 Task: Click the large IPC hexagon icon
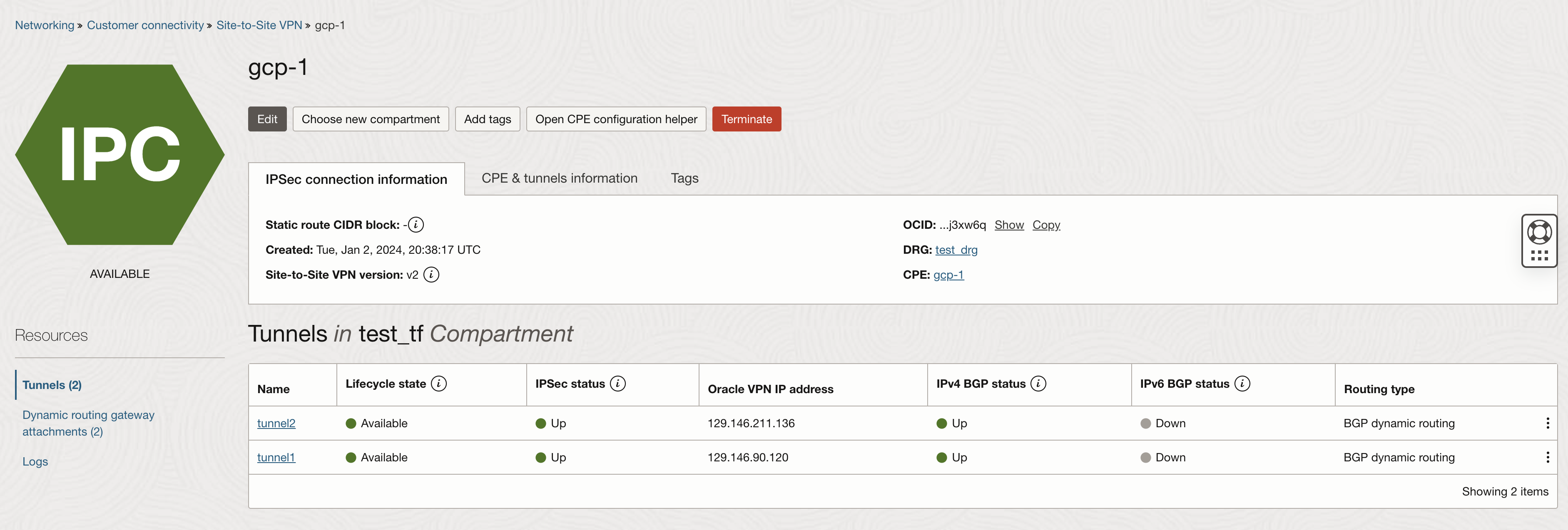tap(120, 155)
